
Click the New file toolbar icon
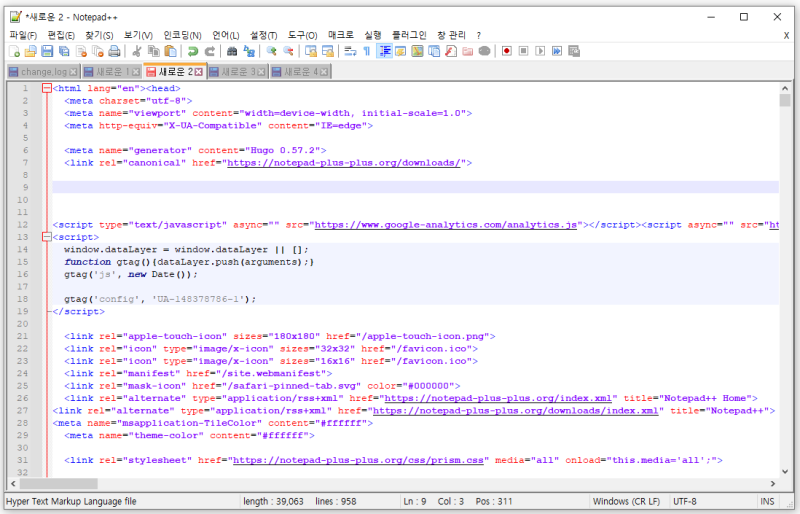(x=14, y=51)
